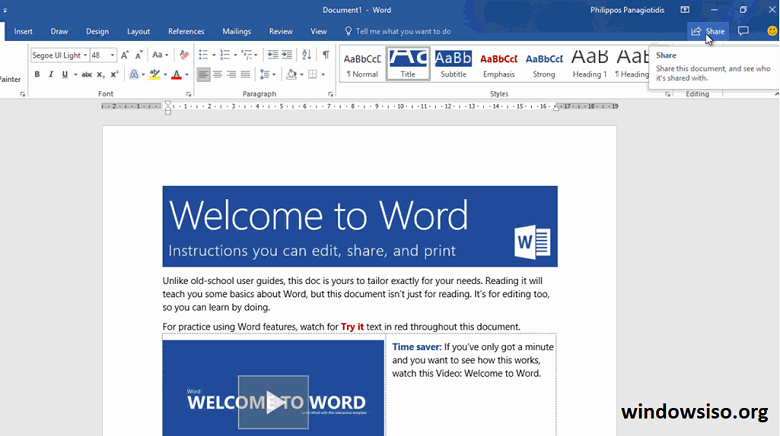Toggle Underline formatting

(65, 74)
